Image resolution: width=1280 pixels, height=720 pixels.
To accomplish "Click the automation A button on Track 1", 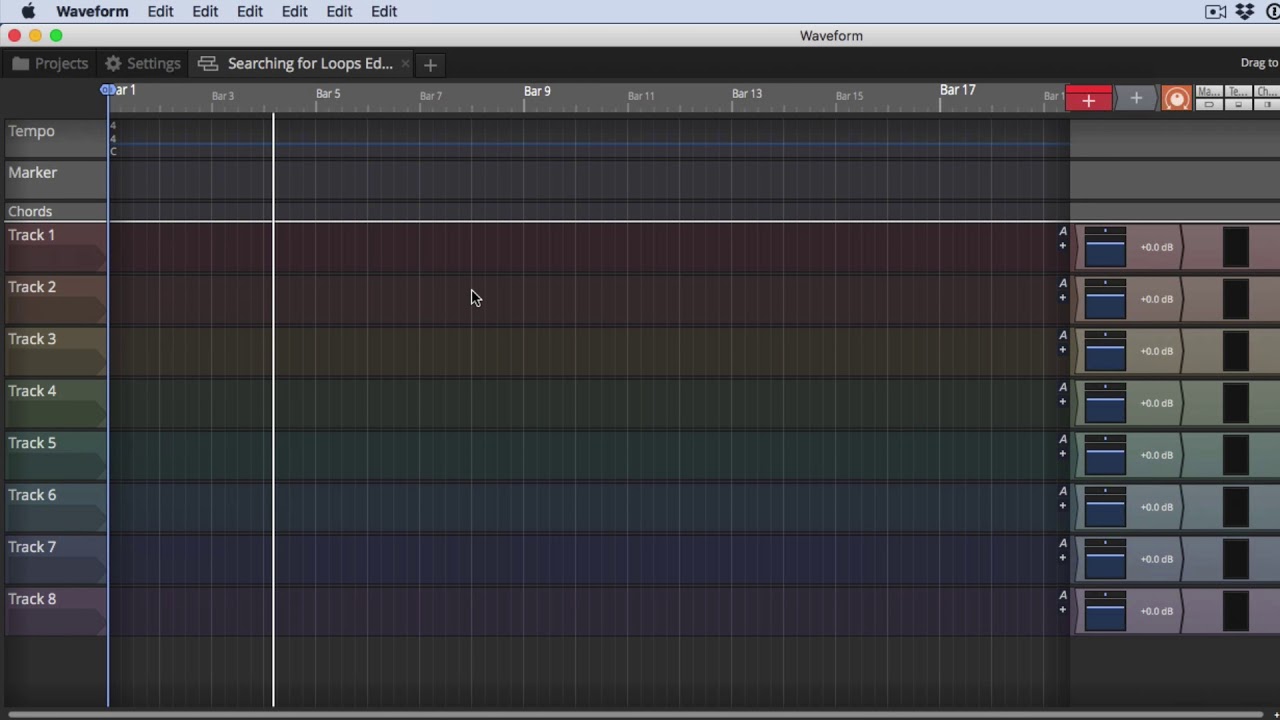I will [x=1063, y=231].
